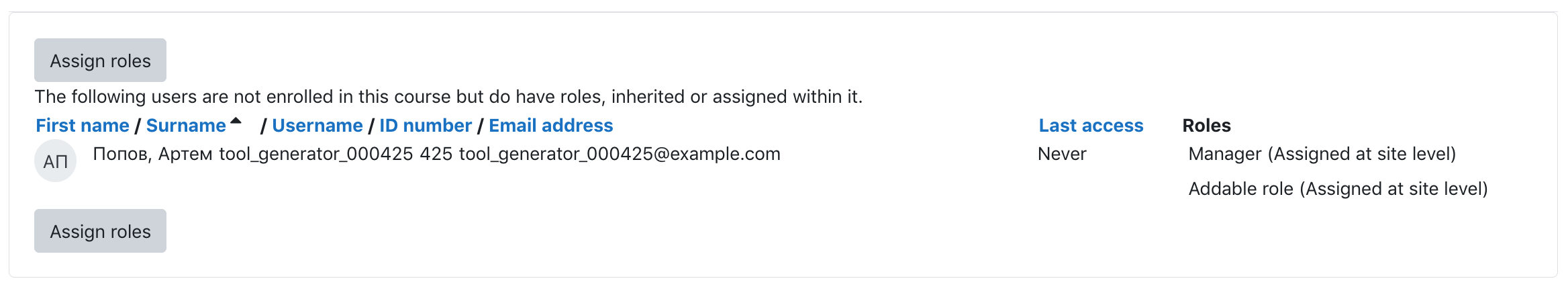Click the not enrolled users notice text
1568x289 pixels.
click(448, 97)
